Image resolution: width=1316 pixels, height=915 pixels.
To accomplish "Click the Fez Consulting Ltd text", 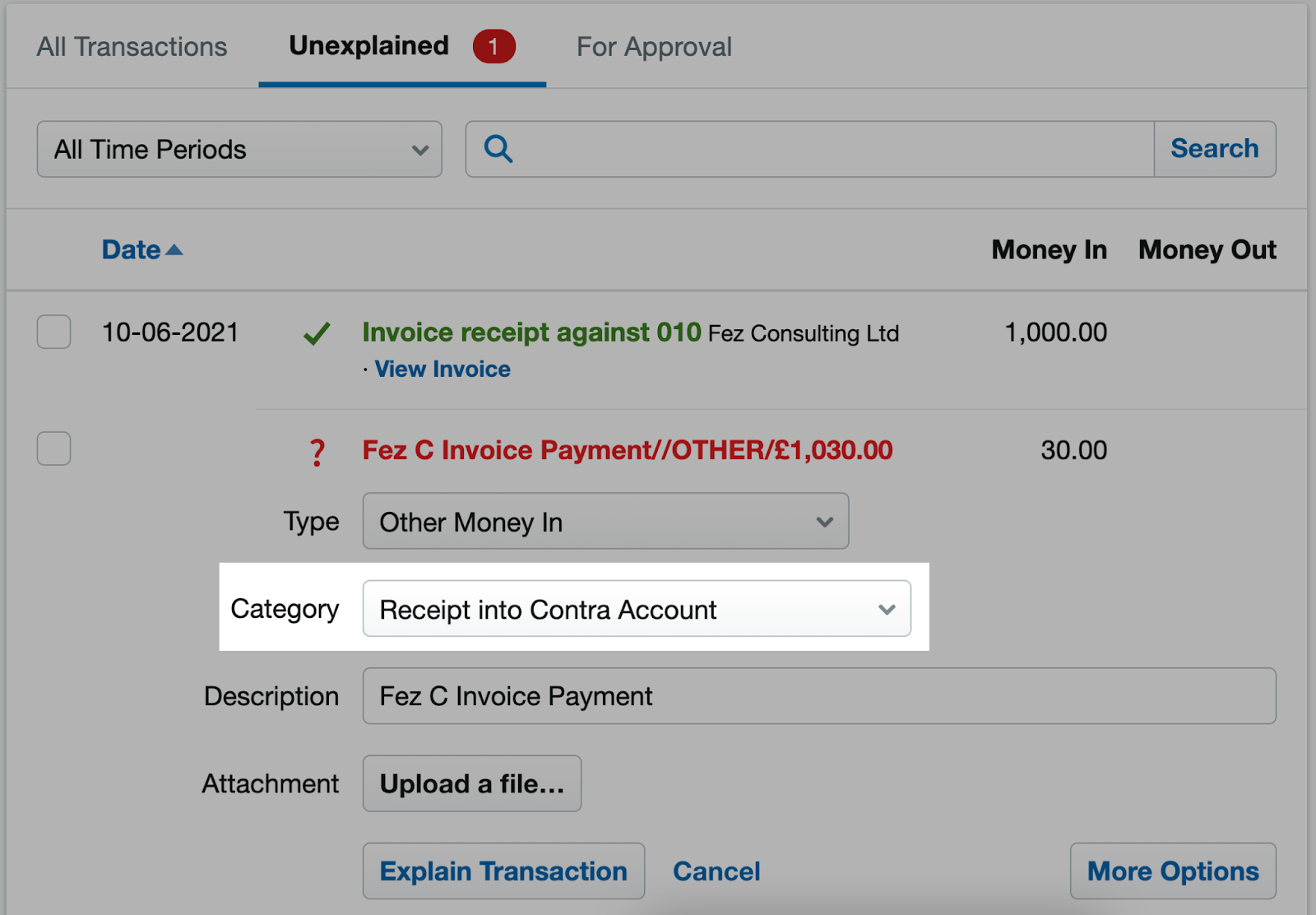I will [x=804, y=333].
